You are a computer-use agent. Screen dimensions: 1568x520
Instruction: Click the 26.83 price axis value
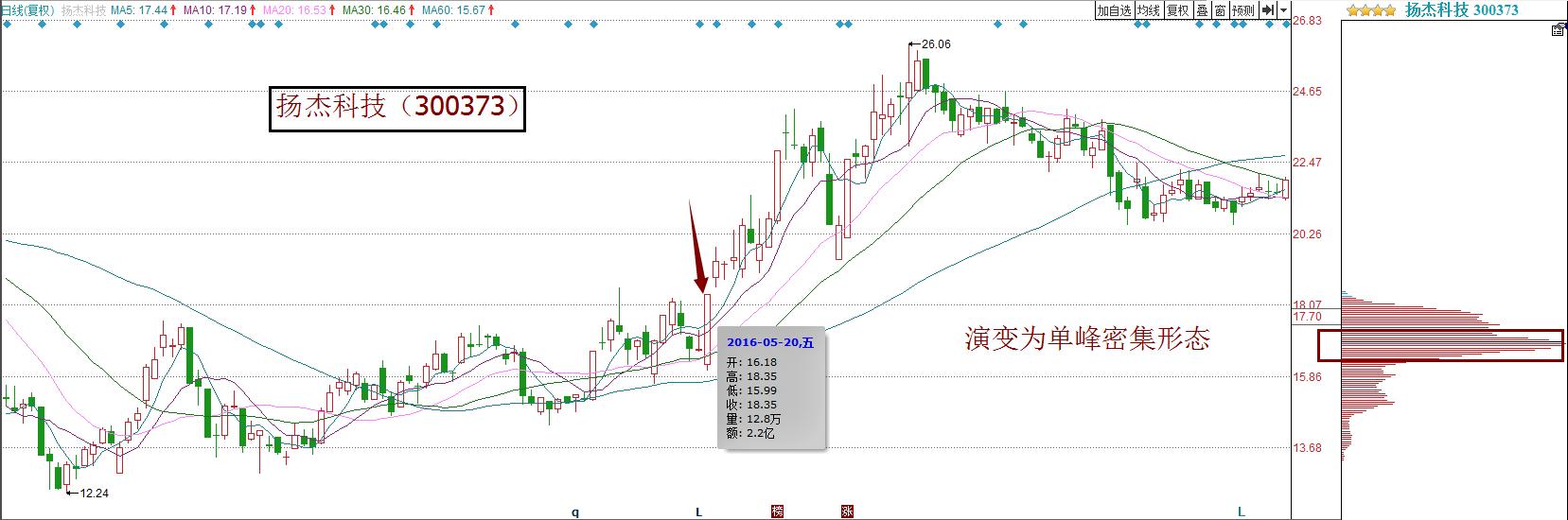point(1307,21)
